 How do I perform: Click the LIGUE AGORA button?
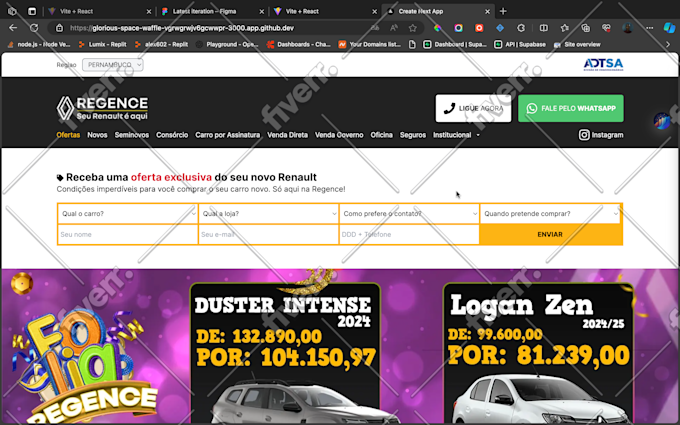473,108
